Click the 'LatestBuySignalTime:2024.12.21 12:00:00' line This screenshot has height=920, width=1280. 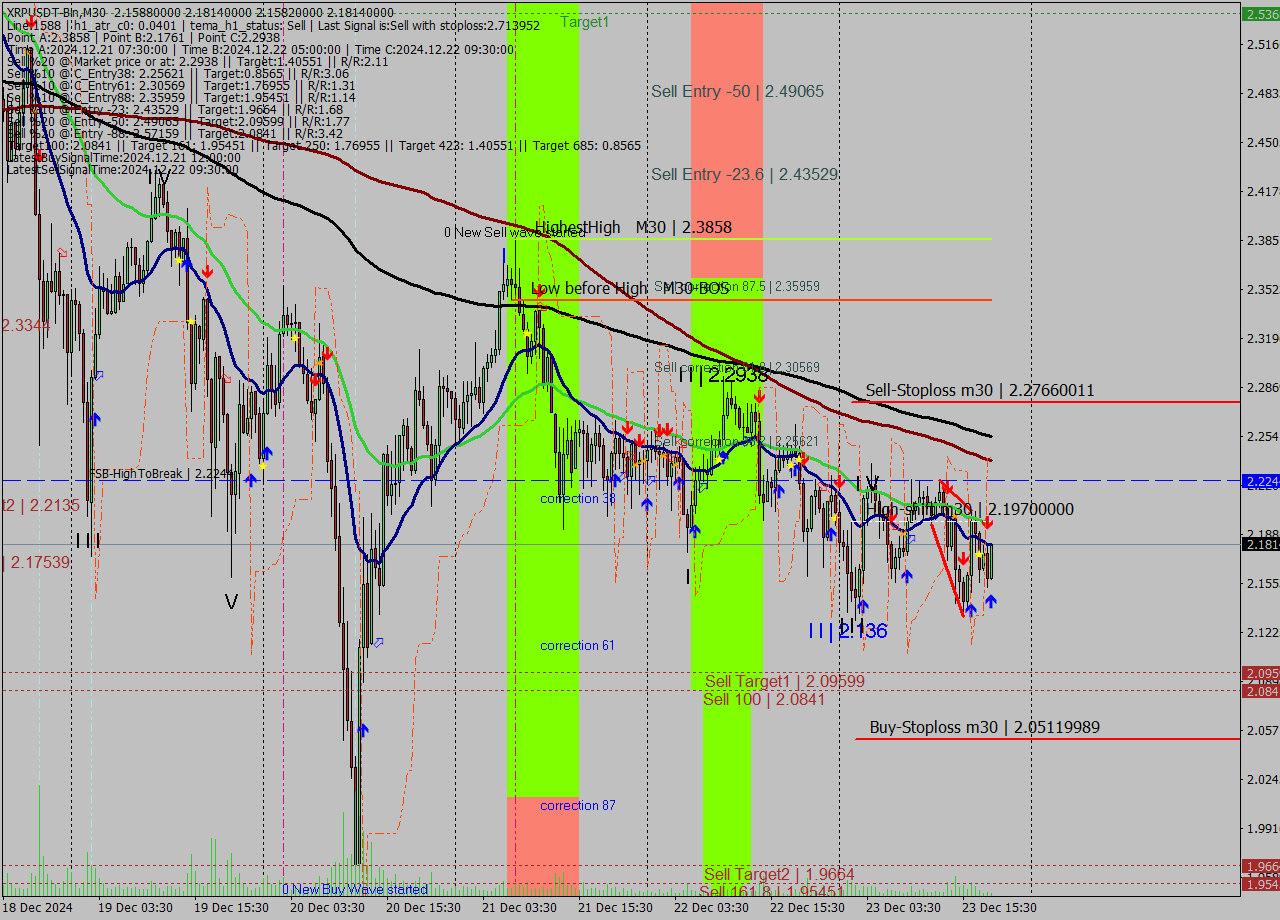tap(124, 157)
